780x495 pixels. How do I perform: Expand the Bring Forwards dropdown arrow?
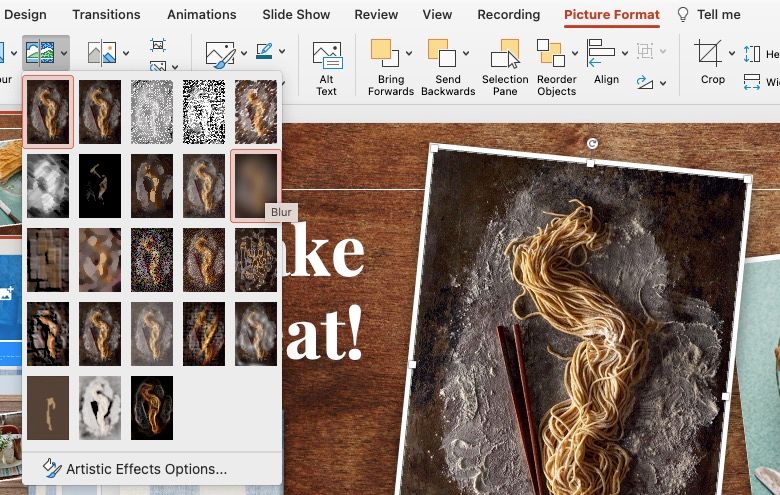(409, 53)
